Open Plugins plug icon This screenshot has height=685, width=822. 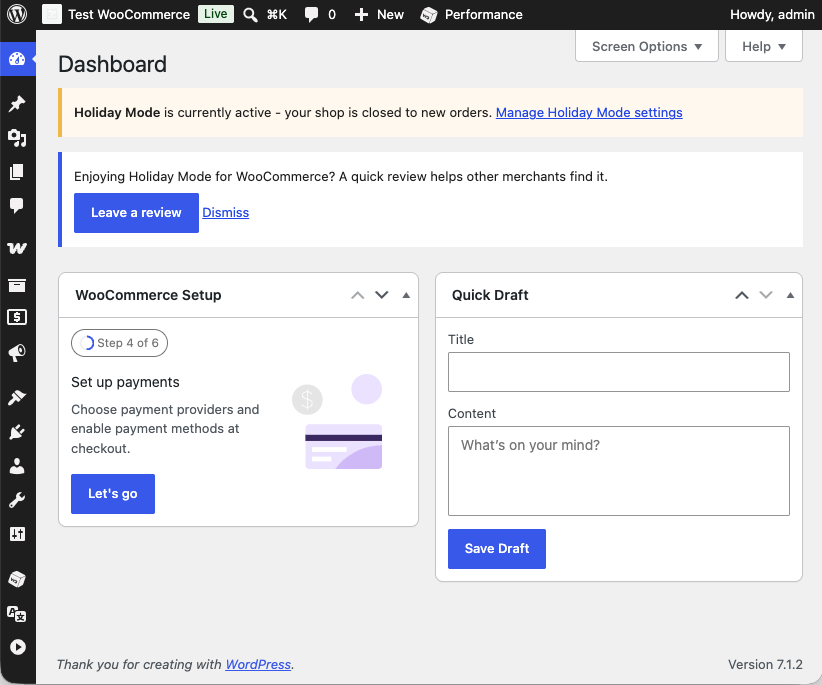point(17,432)
